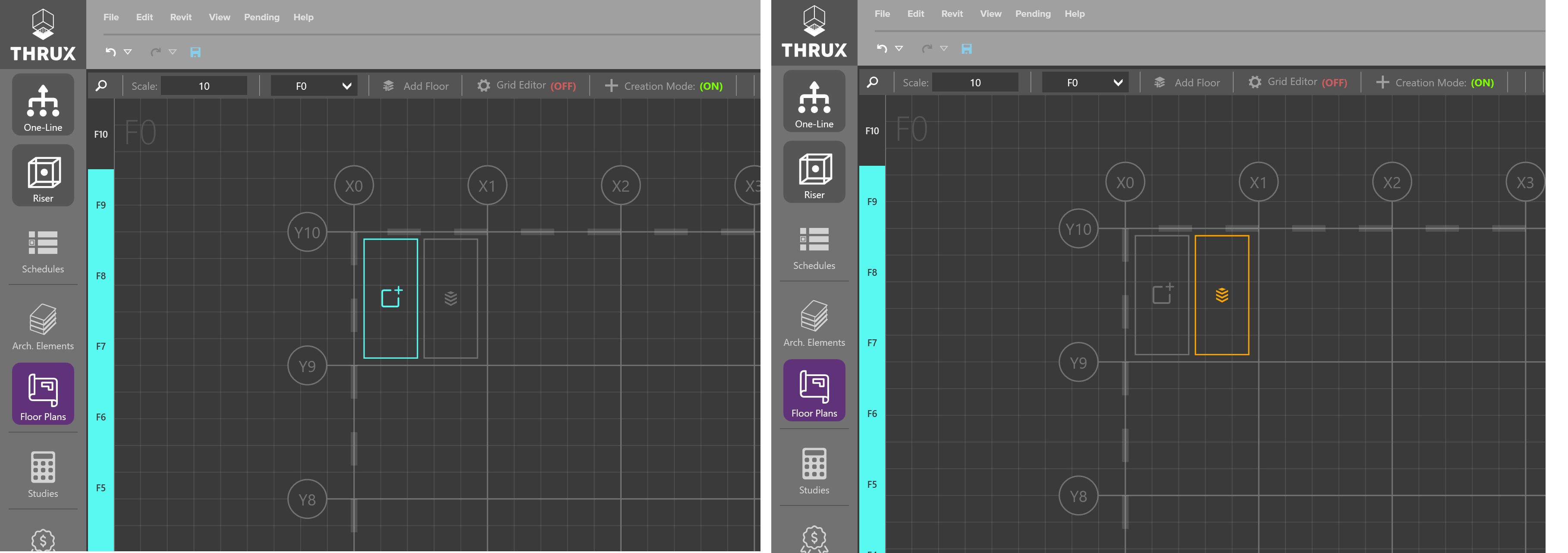Image resolution: width=1568 pixels, height=553 pixels.
Task: Click redo arrow in right window
Action: (x=927, y=48)
